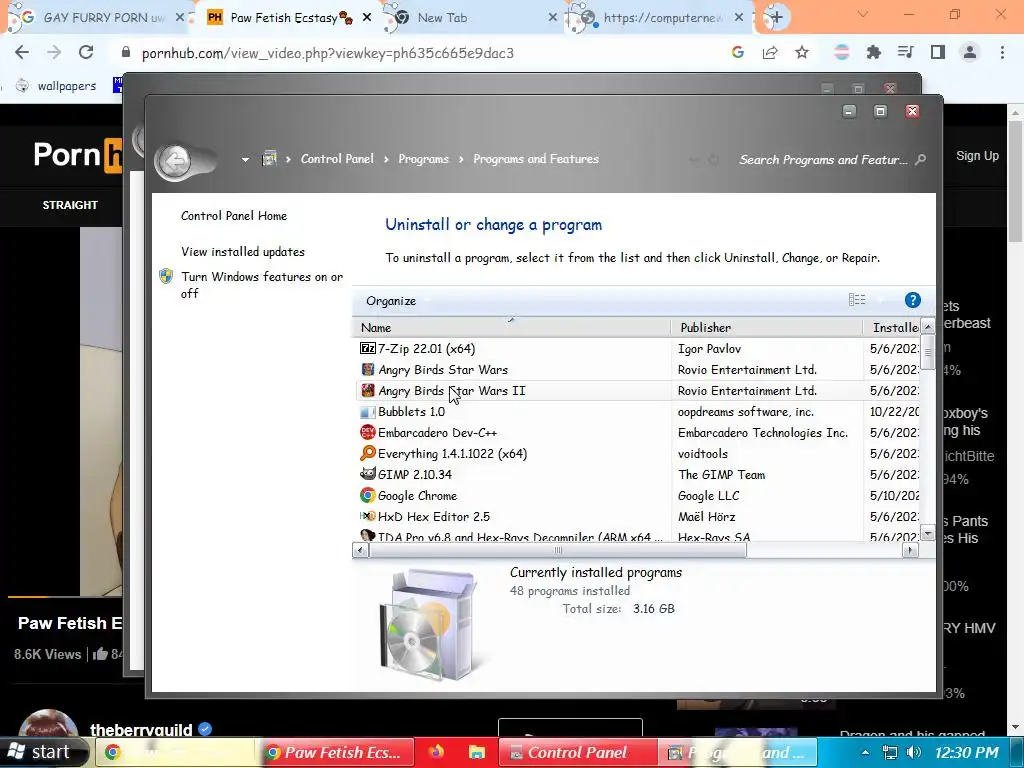Open the Chrome profile avatar icon

coord(970,52)
